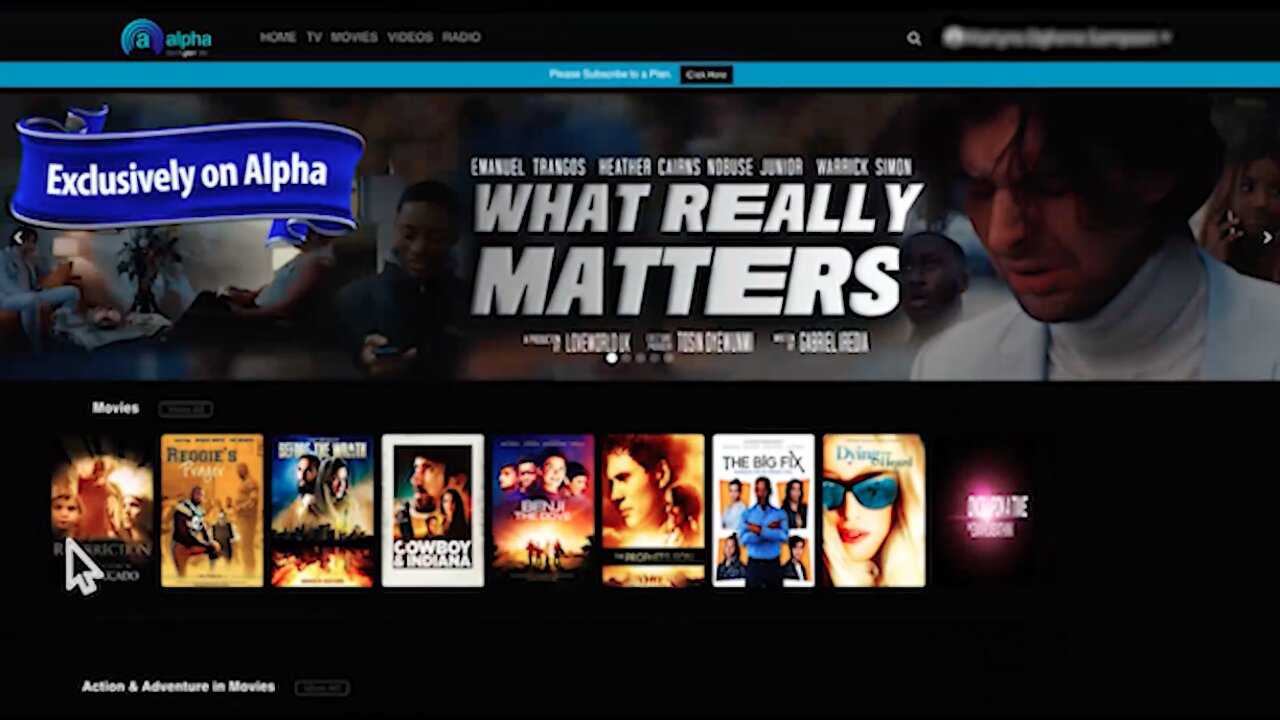This screenshot has width=1280, height=720.
Task: Open The Big Fix poster
Action: pyautogui.click(x=764, y=510)
